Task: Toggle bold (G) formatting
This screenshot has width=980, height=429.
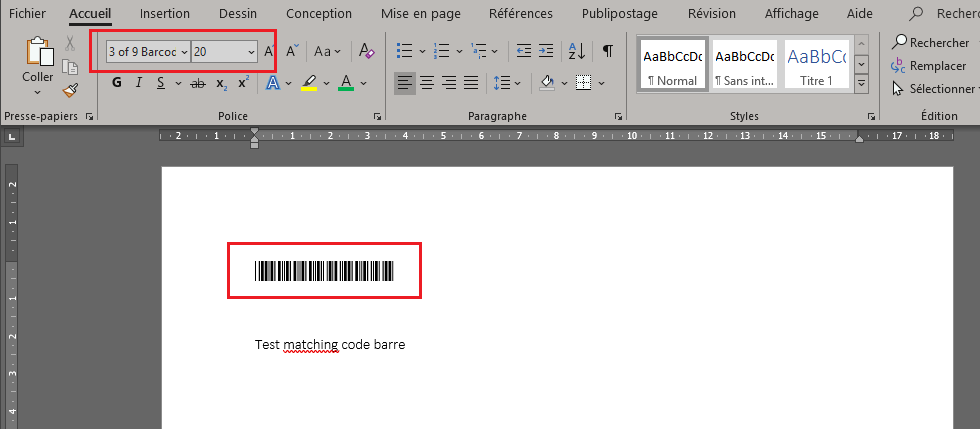Action: pyautogui.click(x=117, y=83)
